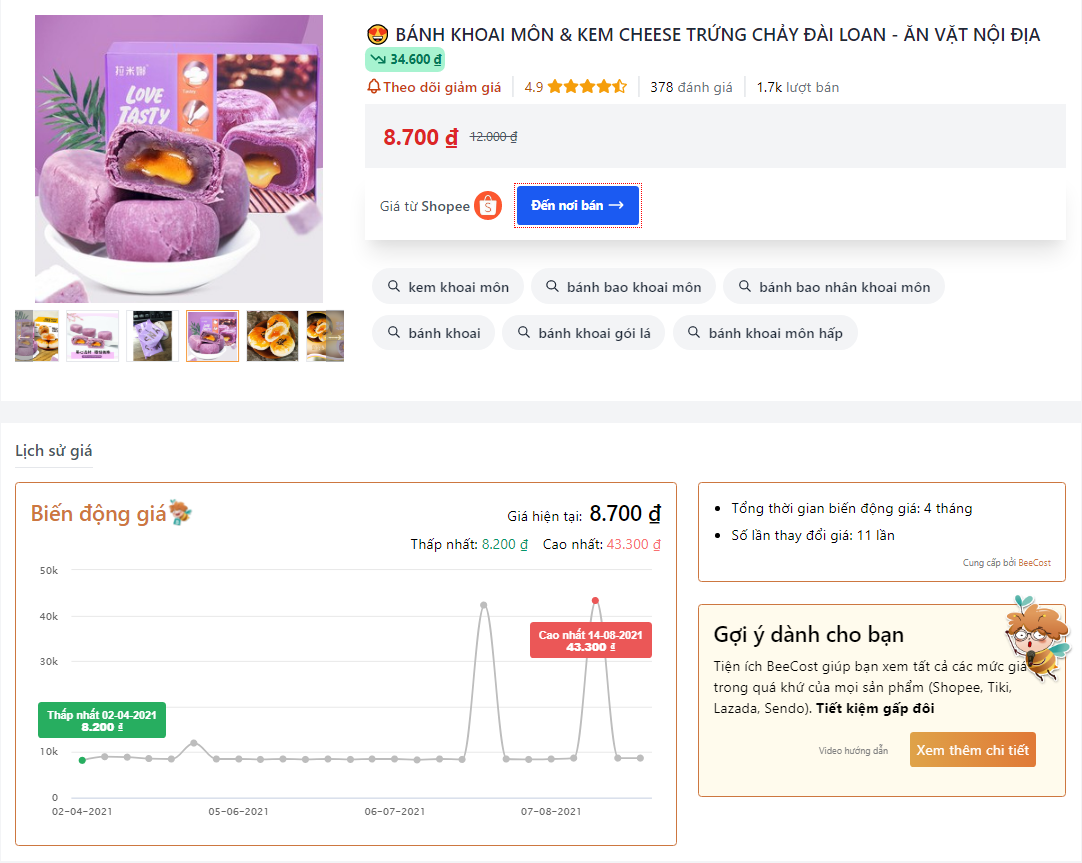Select the bánh khoai gói lá tag
Image resolution: width=1082 pixels, height=863 pixels.
[583, 333]
